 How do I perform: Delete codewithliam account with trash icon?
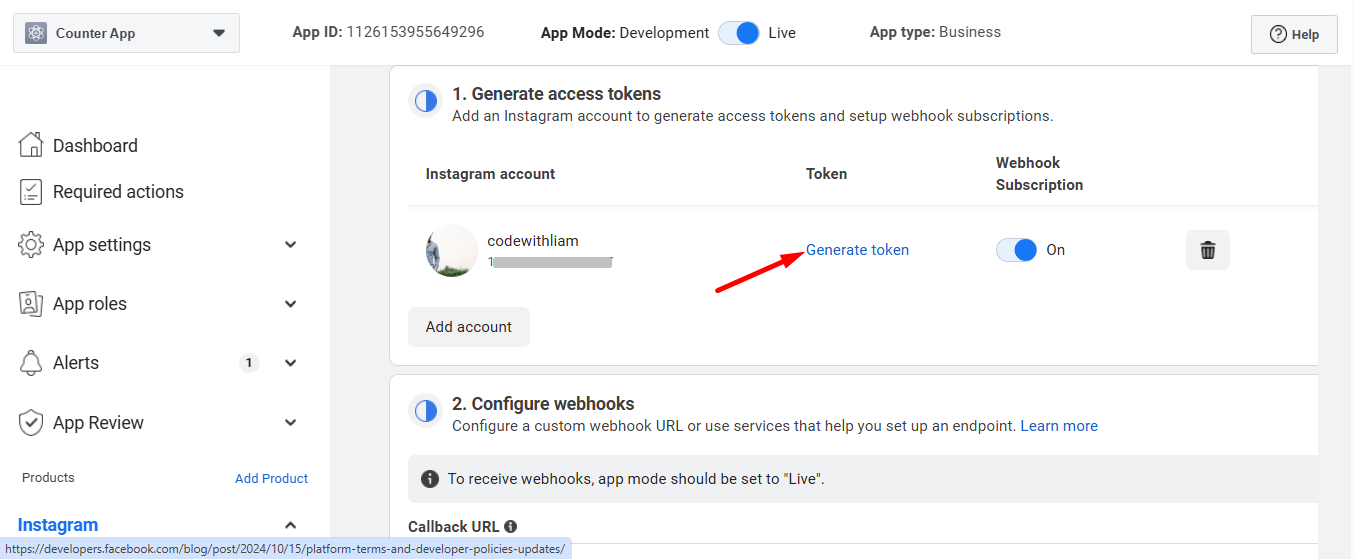(1208, 250)
